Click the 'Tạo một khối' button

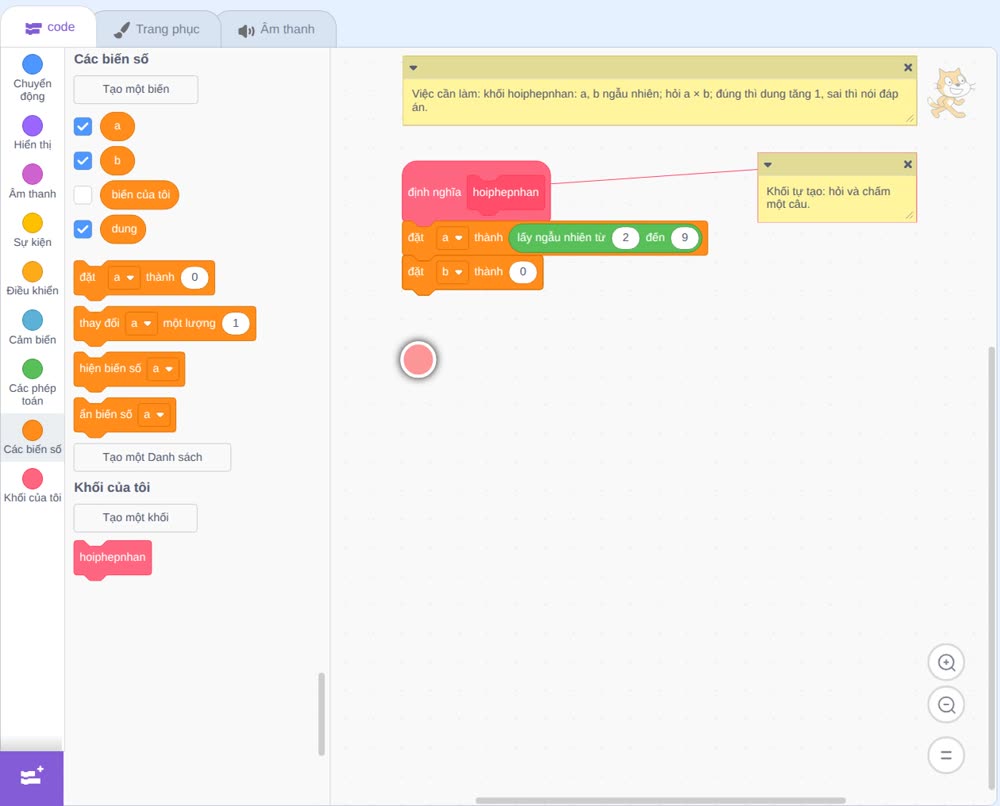tap(136, 517)
